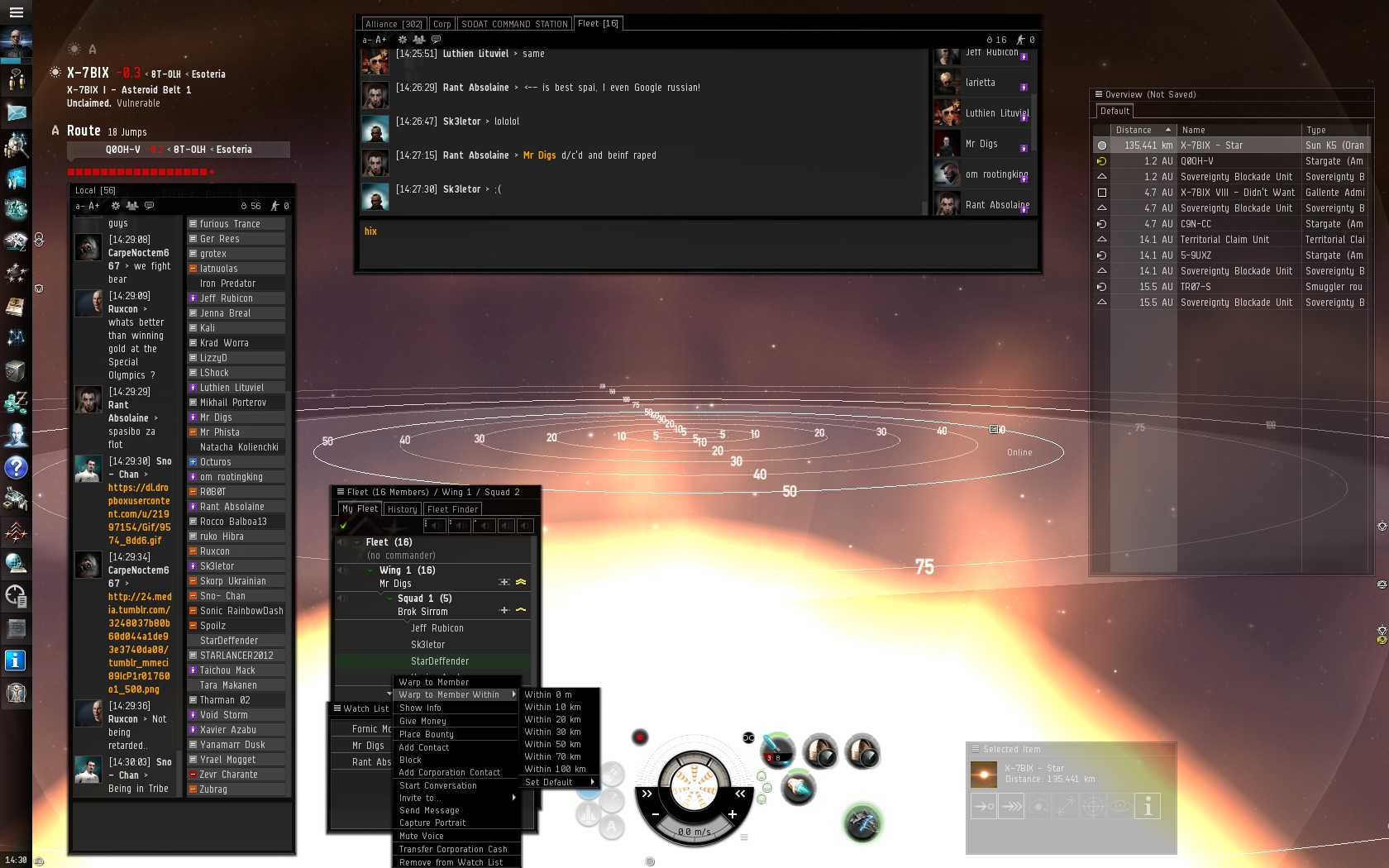Viewport: 1389px width, 868px height.
Task: Click the Approach icon in Selected Item
Action: (x=984, y=806)
